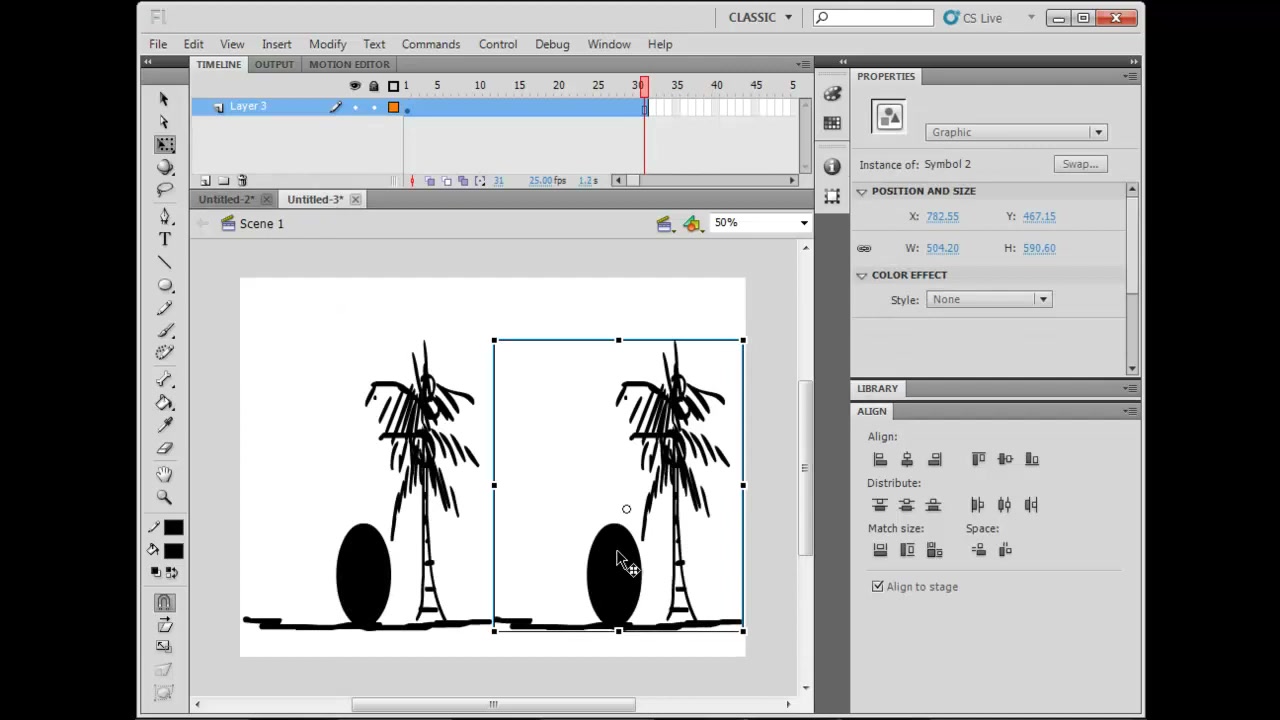Toggle Layer 3 outline color square
Image resolution: width=1280 pixels, height=720 pixels.
coord(393,107)
